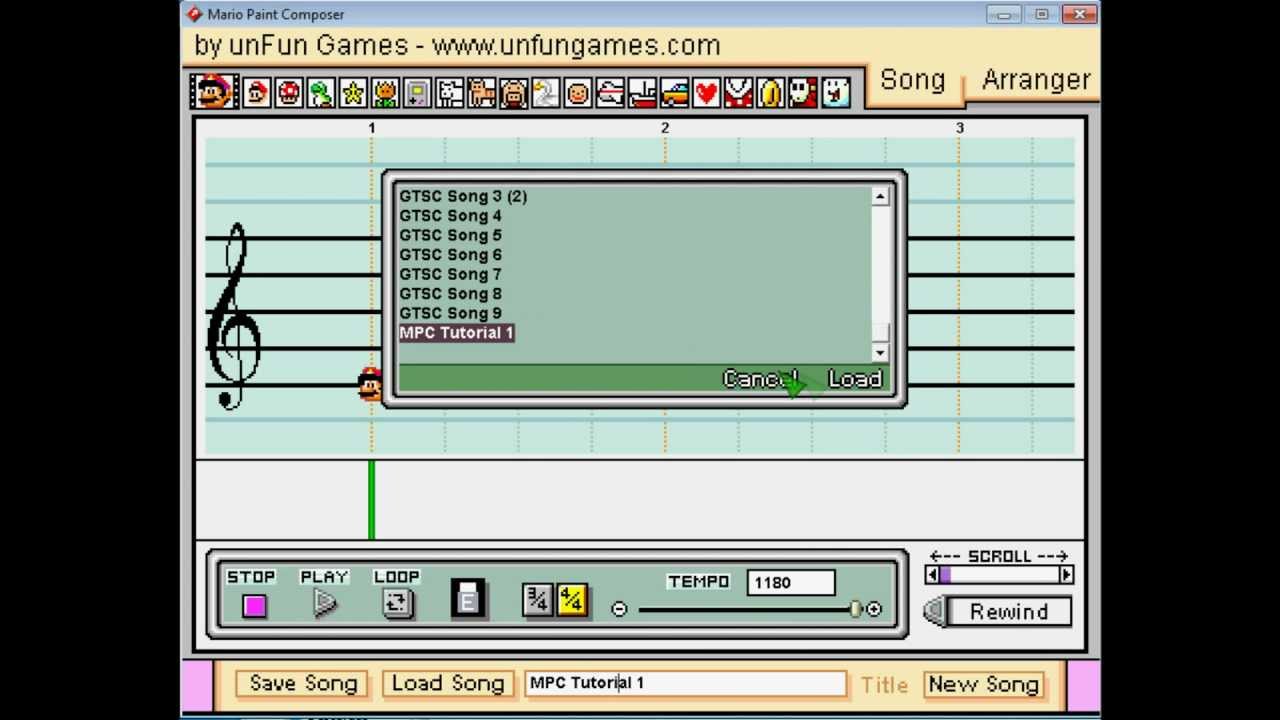Choose GTSC Song 6 from list
1280x720 pixels.
pyautogui.click(x=451, y=255)
